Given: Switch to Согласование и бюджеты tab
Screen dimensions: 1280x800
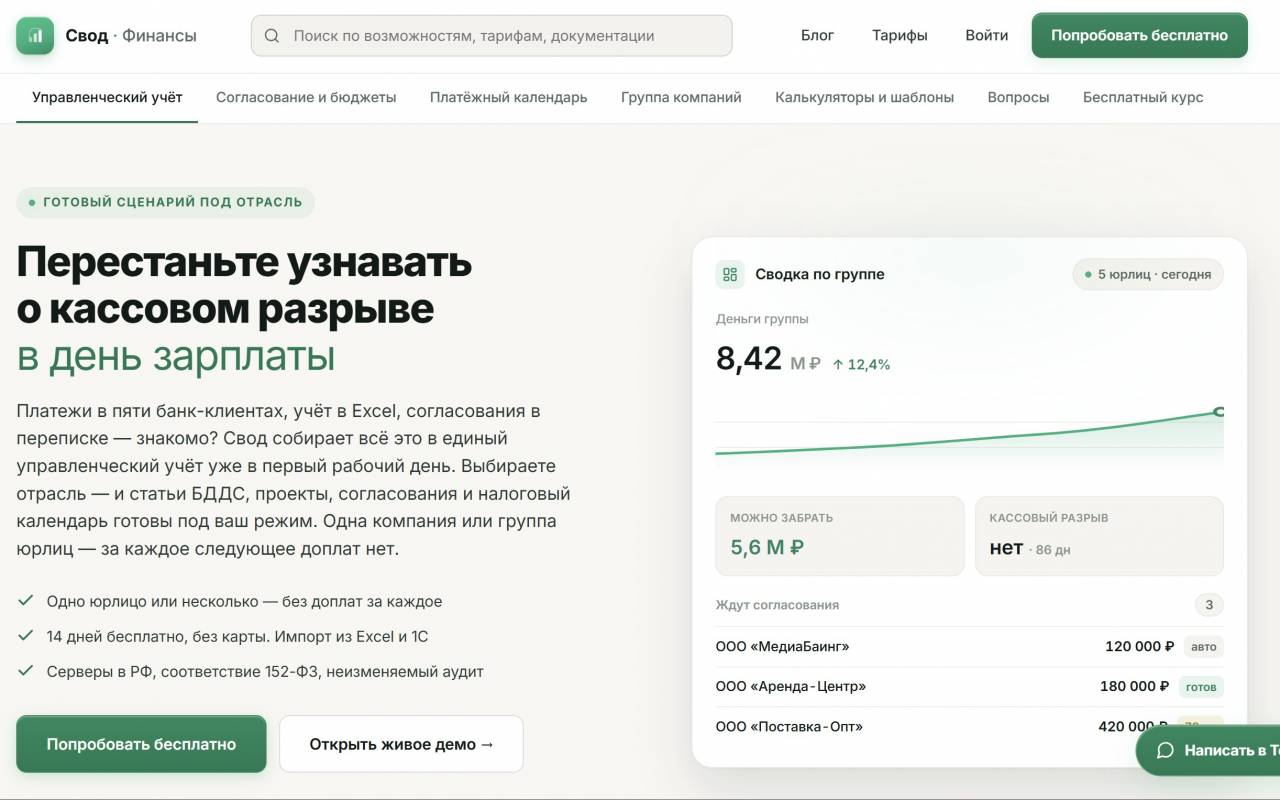Looking at the screenshot, I should point(306,98).
